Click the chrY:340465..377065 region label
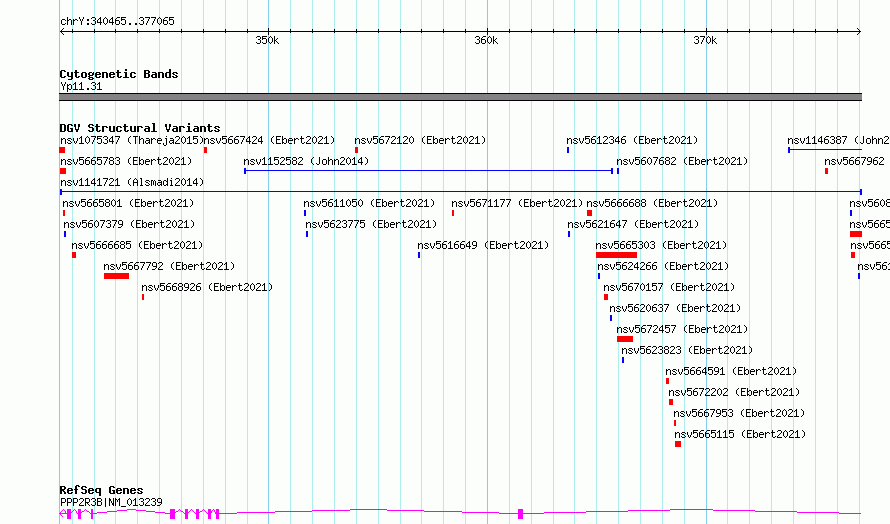 (117, 22)
